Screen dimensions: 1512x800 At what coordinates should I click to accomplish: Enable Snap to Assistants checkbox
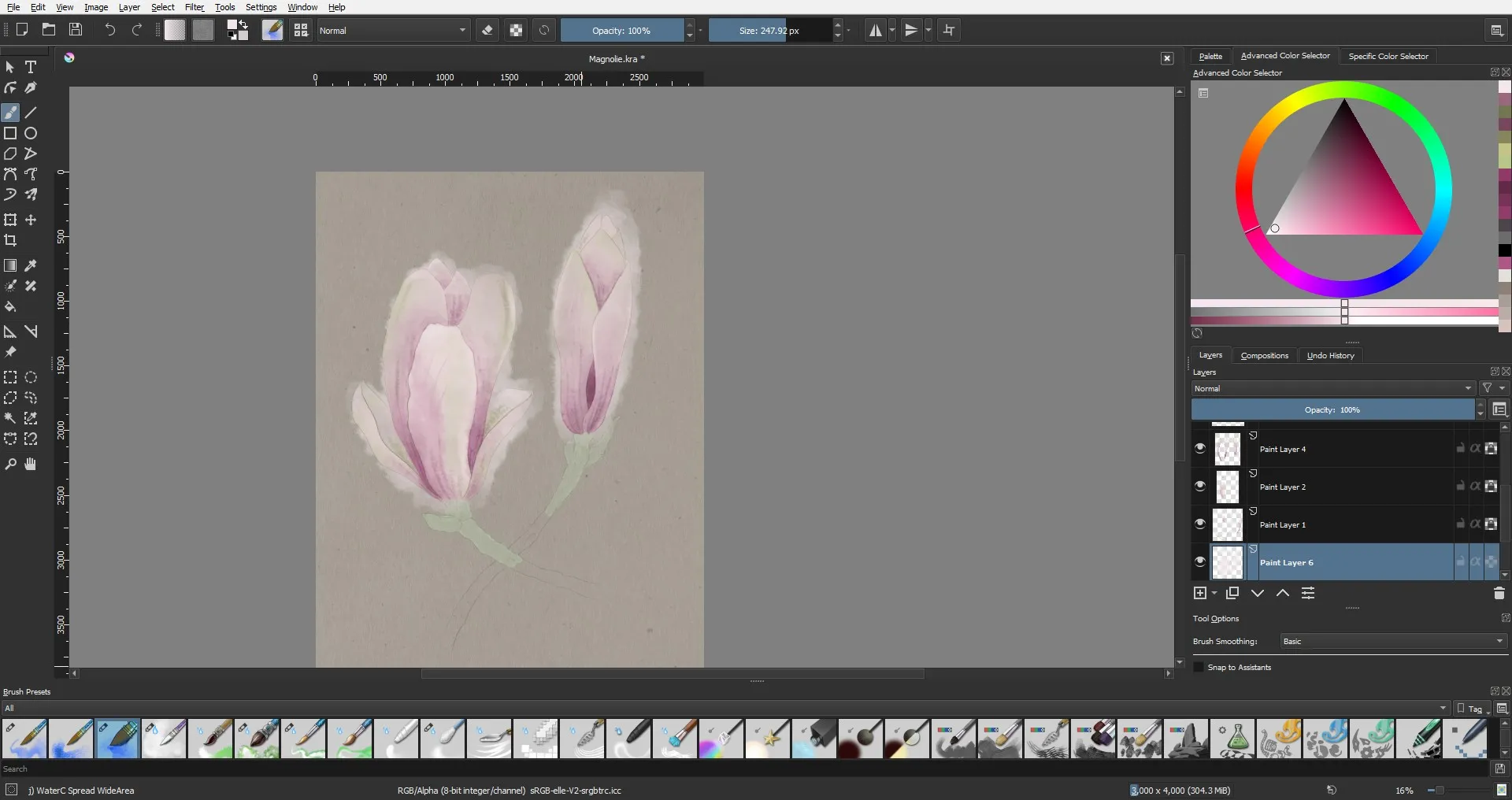1199,668
